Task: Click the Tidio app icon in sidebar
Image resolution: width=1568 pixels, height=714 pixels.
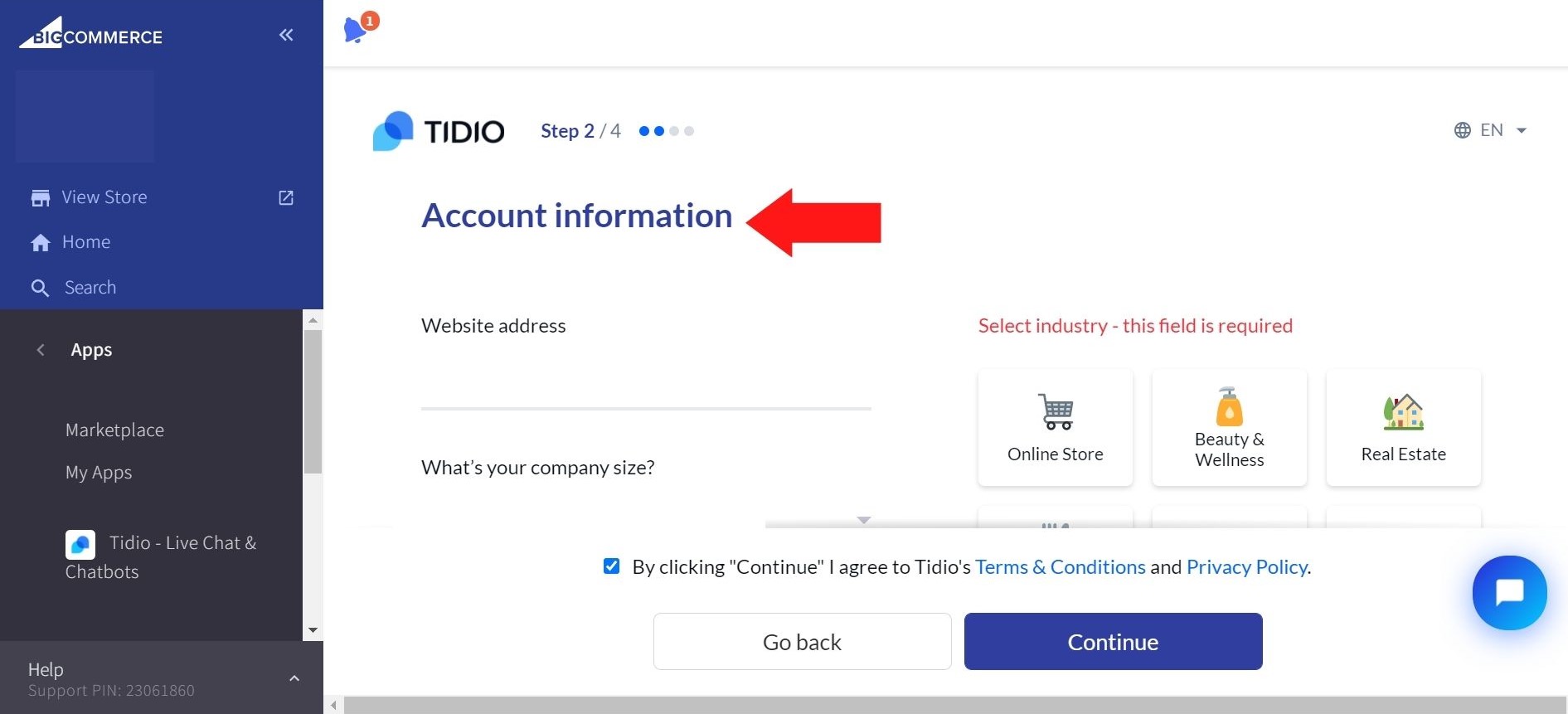Action: 80,544
